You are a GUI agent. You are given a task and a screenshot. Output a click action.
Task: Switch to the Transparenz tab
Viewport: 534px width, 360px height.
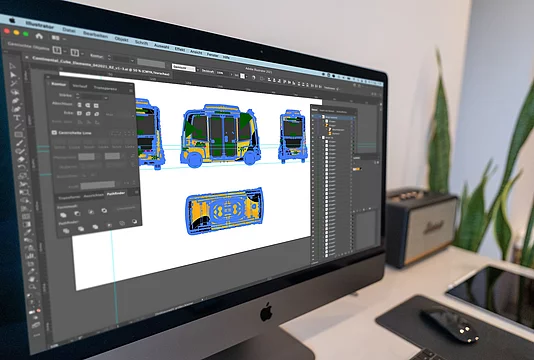105,88
